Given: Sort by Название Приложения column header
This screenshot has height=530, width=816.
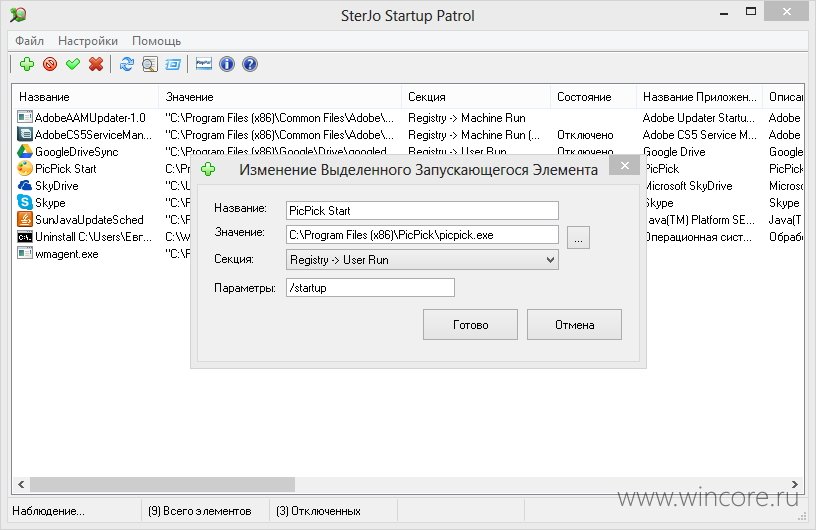Looking at the screenshot, I should point(699,97).
